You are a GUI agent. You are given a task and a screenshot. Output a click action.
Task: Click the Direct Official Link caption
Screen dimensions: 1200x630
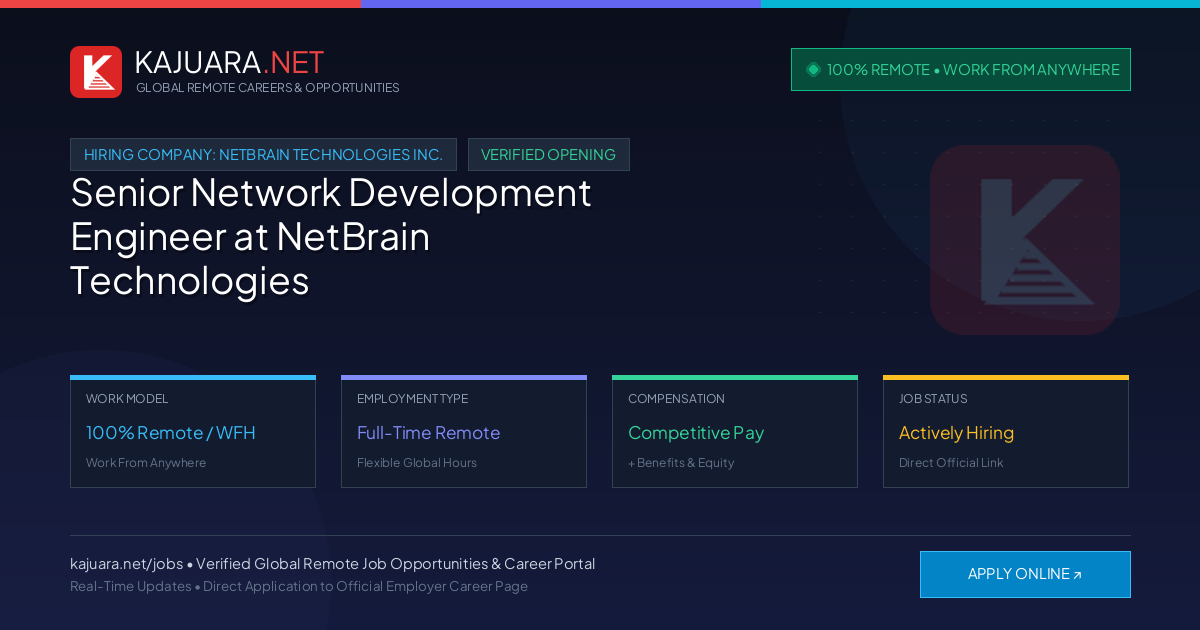point(951,463)
